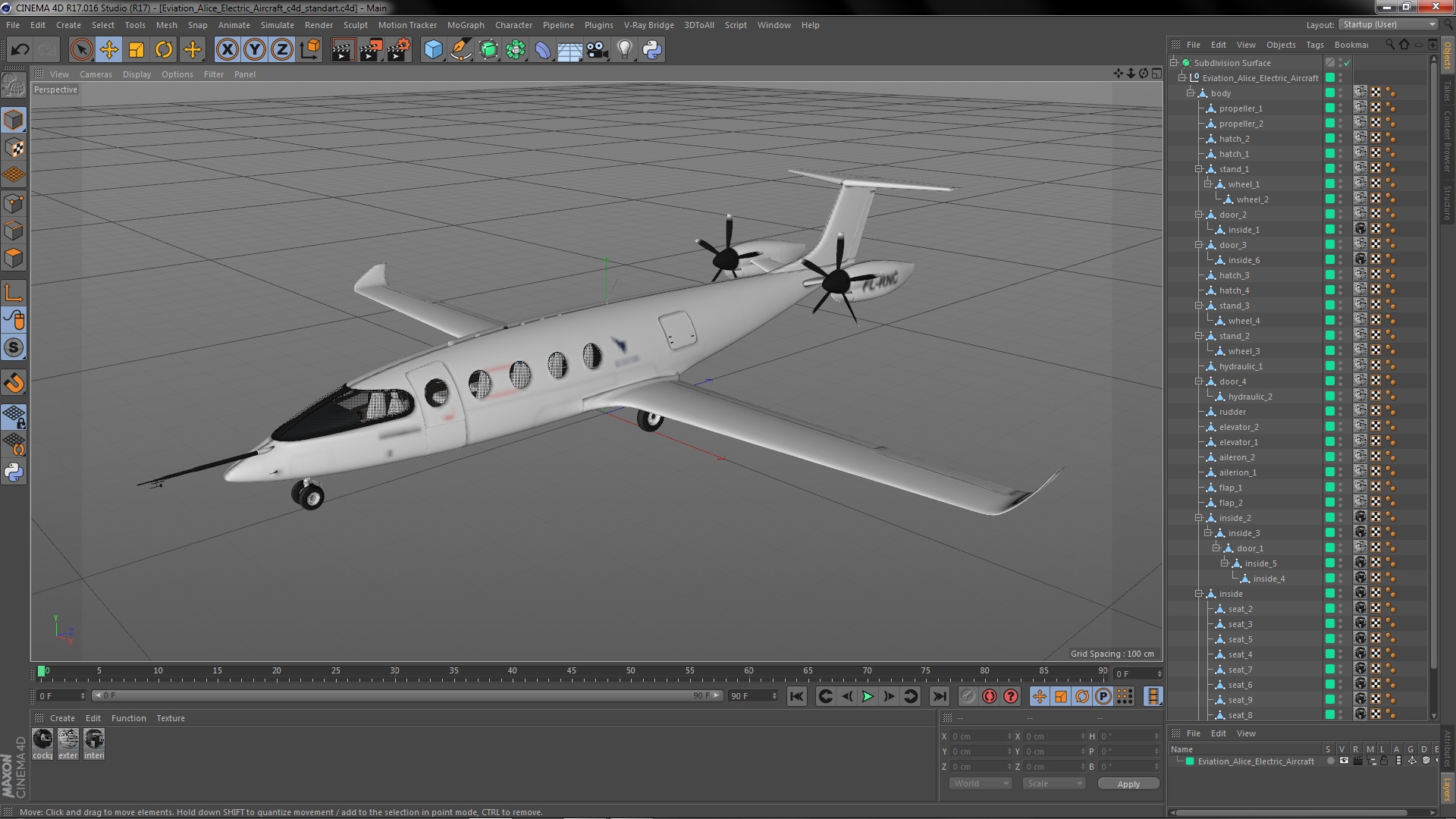The image size is (1456, 819).
Task: Click frame 45 on timeline ruler
Action: (571, 672)
